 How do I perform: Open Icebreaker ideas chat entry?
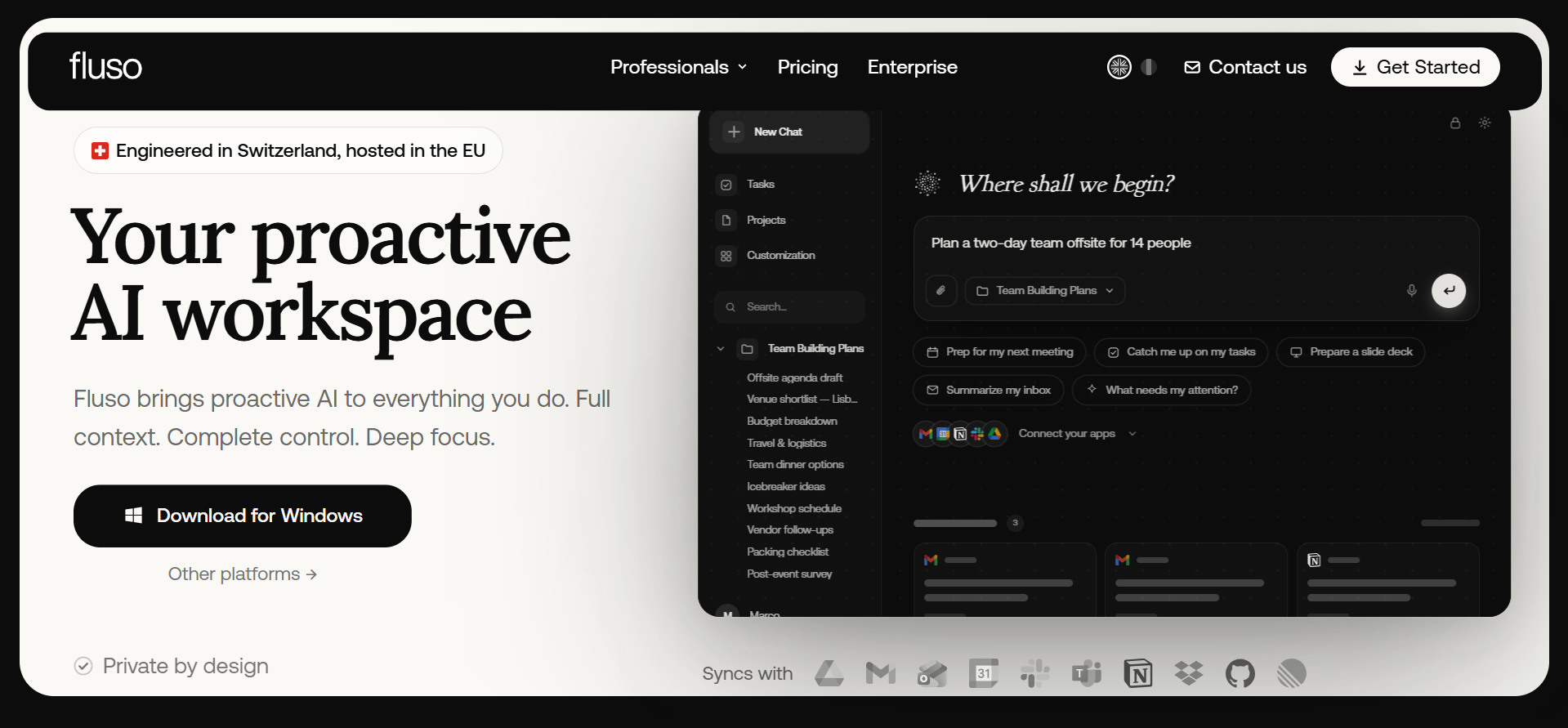pyautogui.click(x=785, y=487)
